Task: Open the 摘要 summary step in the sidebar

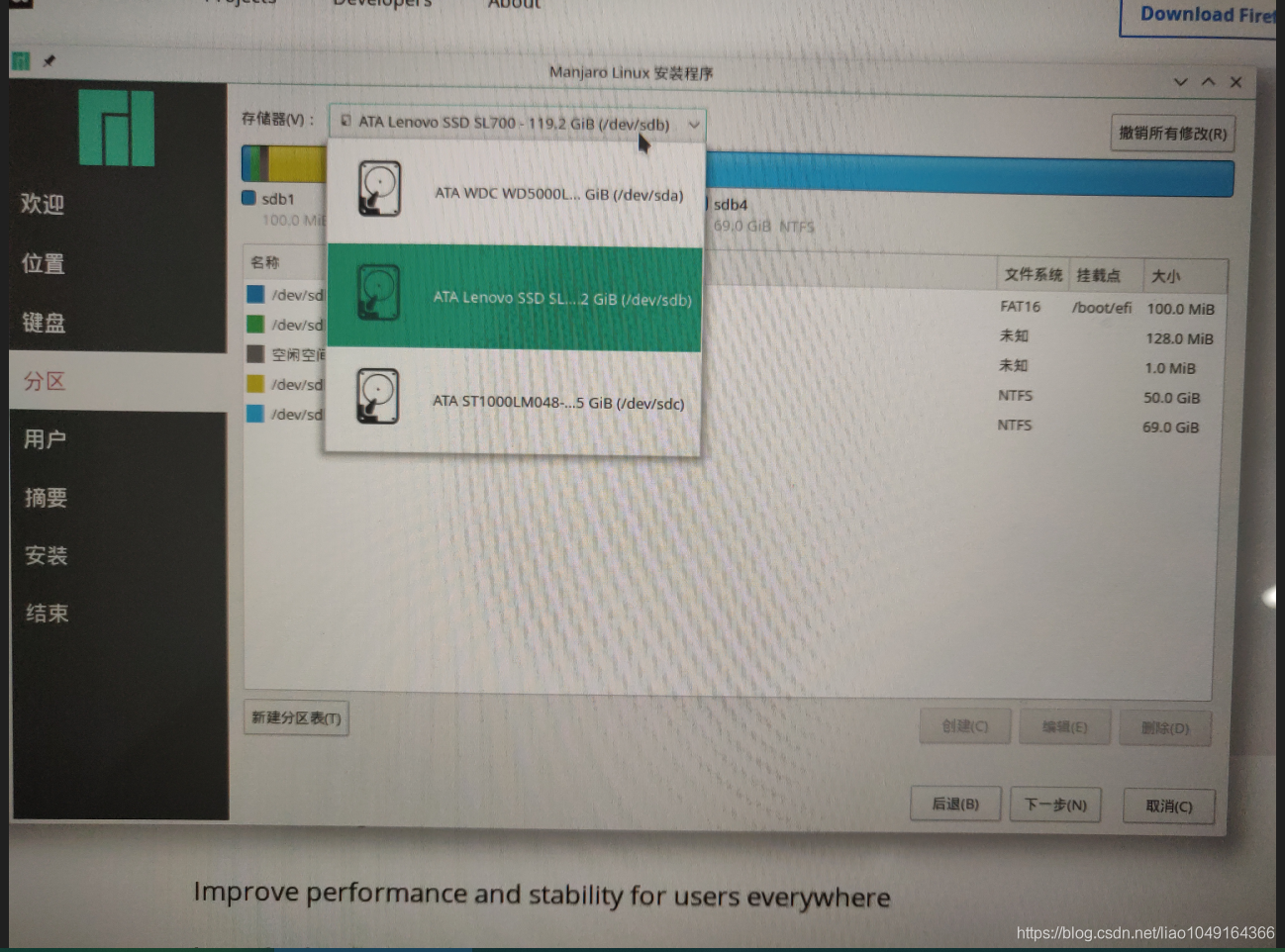Action: 46,497
